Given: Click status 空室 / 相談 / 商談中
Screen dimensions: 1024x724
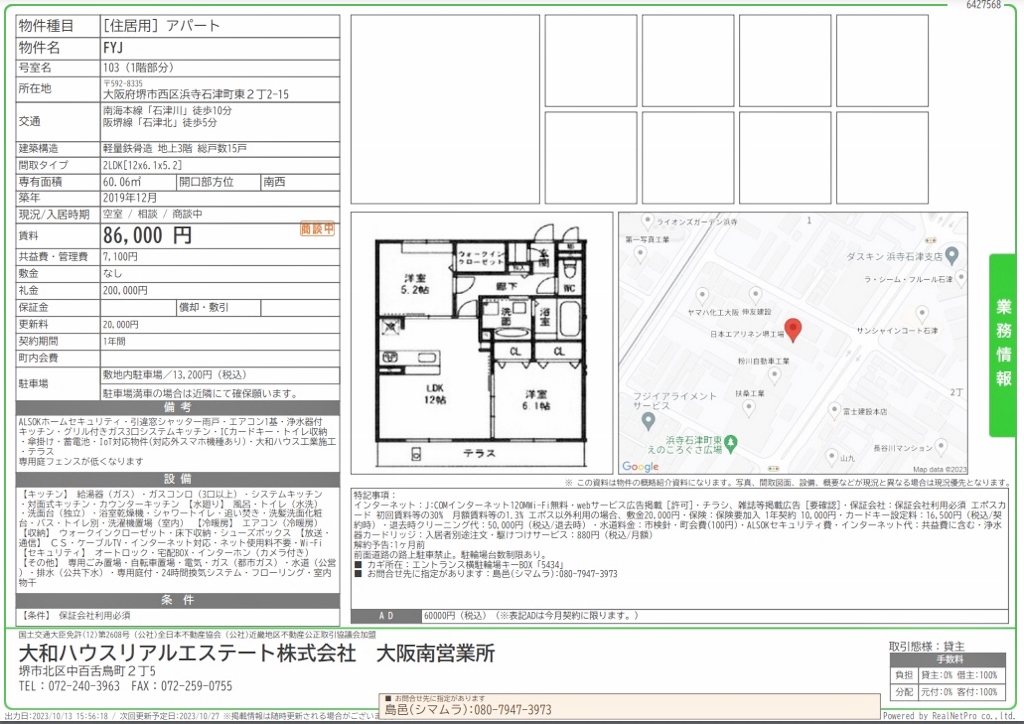Looking at the screenshot, I should (152, 214).
